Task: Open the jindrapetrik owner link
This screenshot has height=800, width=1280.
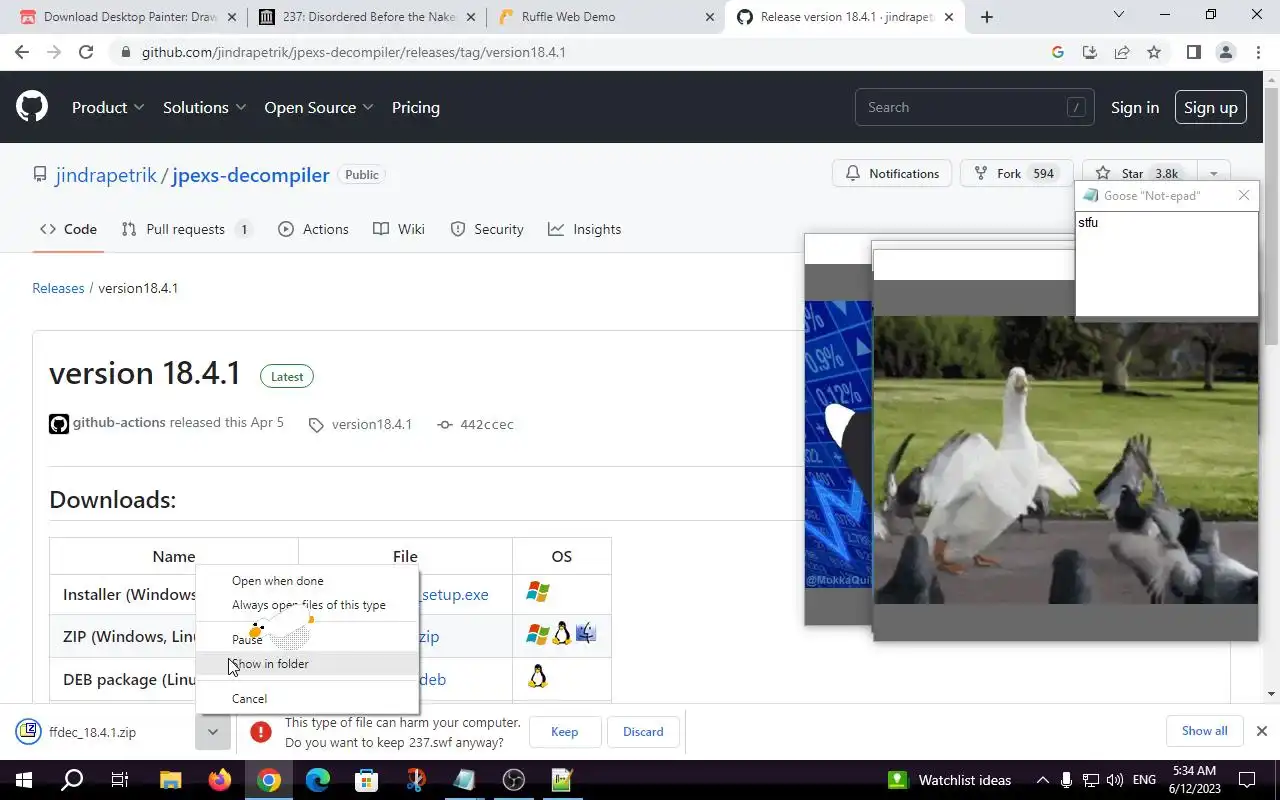Action: point(106,175)
